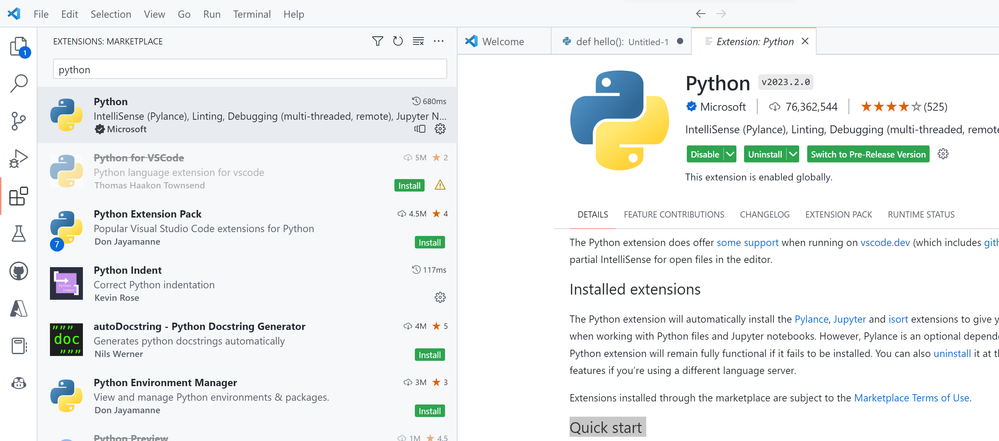Refresh the extensions list
The width and height of the screenshot is (999, 441).
pos(398,41)
